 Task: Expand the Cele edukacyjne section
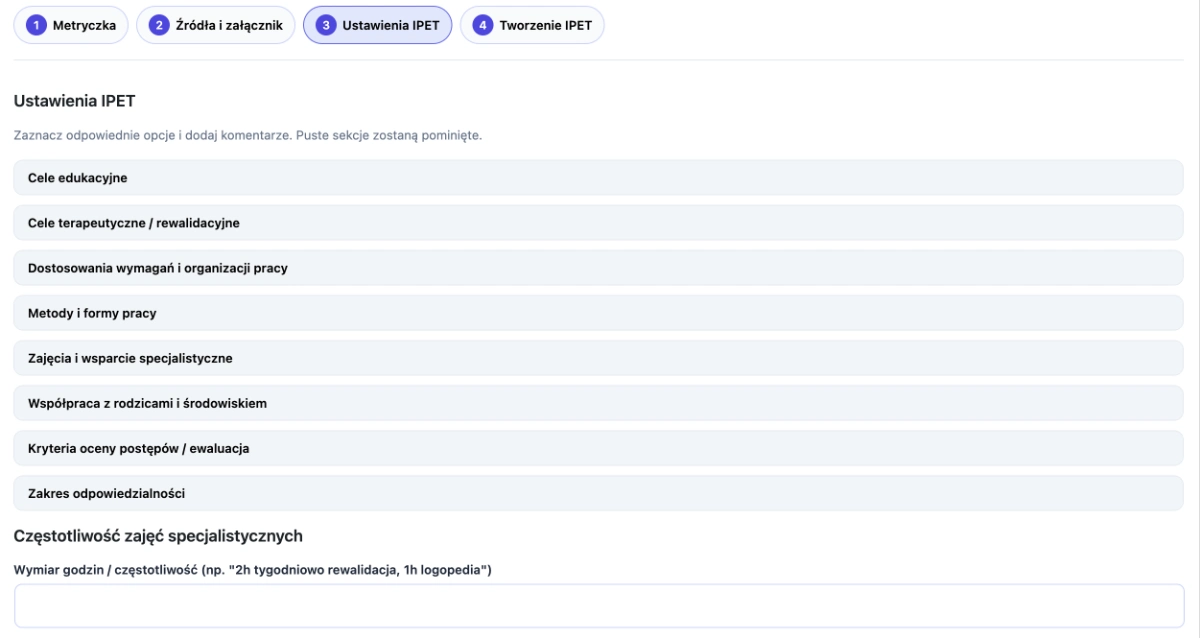[598, 178]
